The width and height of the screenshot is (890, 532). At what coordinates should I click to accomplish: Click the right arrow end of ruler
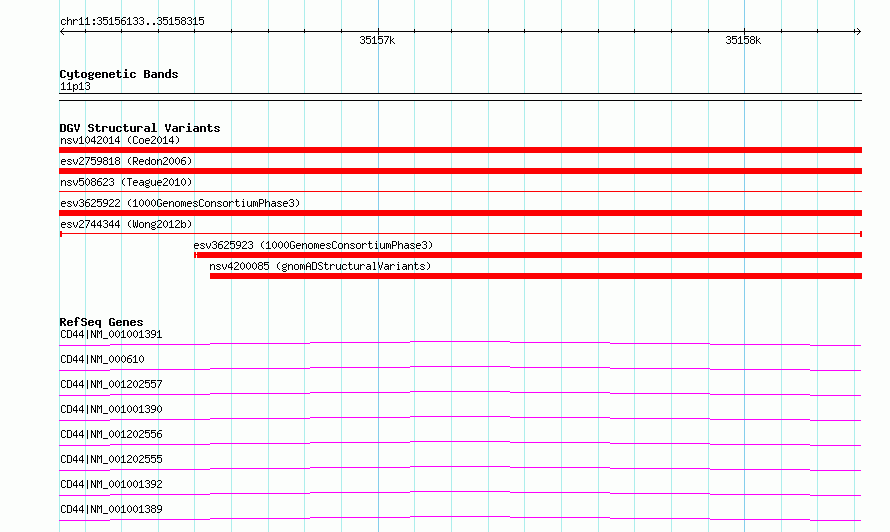[858, 32]
